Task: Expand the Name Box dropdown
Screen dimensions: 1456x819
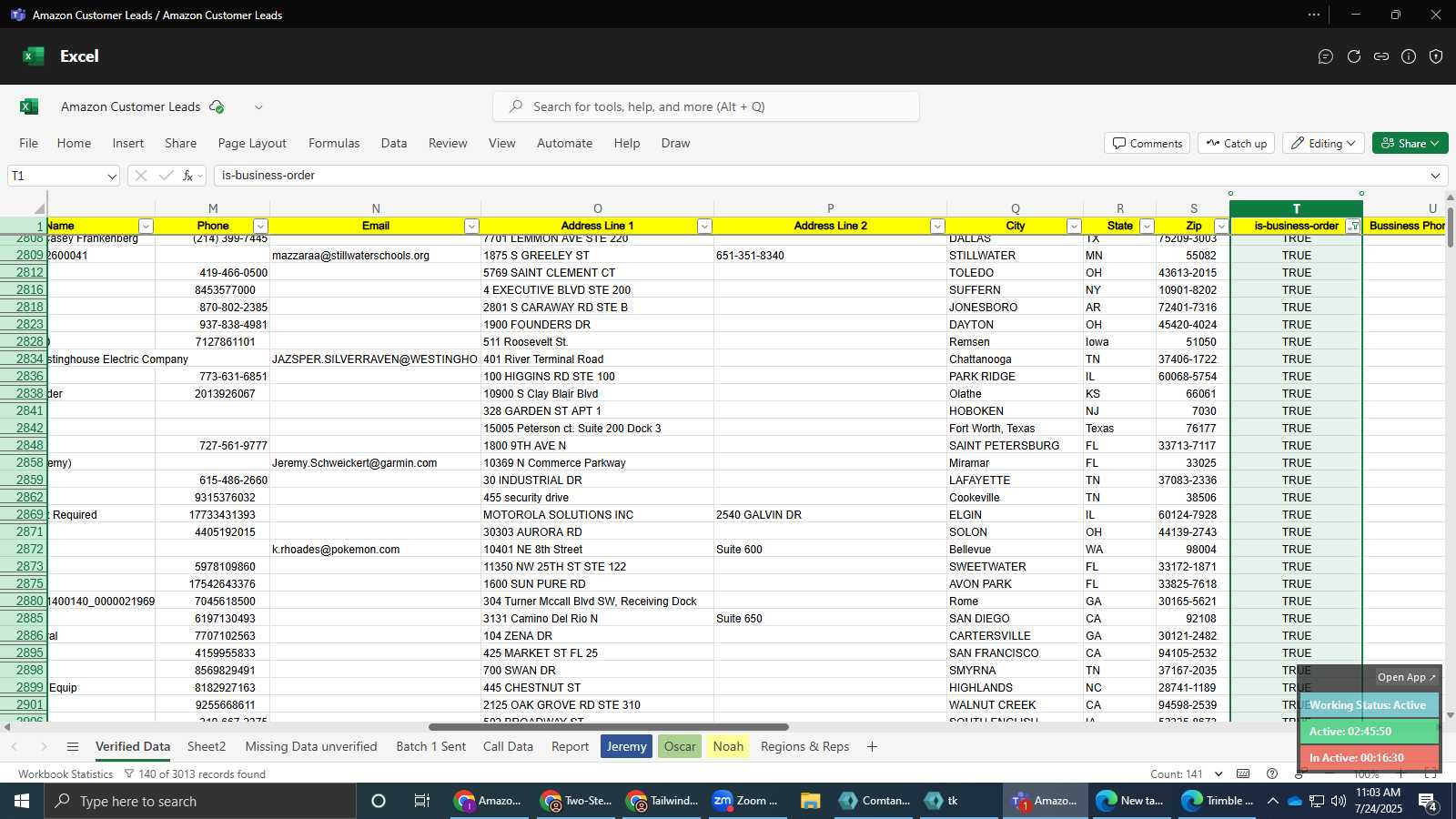Action: coord(112,177)
